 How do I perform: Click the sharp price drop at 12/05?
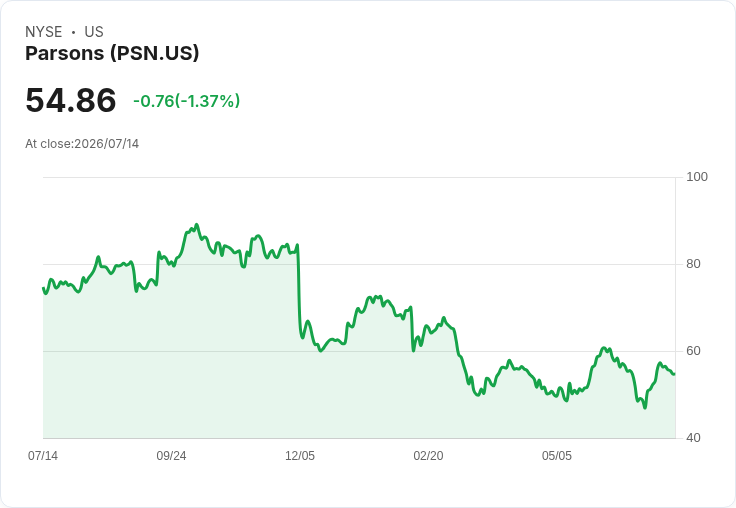coord(299,291)
